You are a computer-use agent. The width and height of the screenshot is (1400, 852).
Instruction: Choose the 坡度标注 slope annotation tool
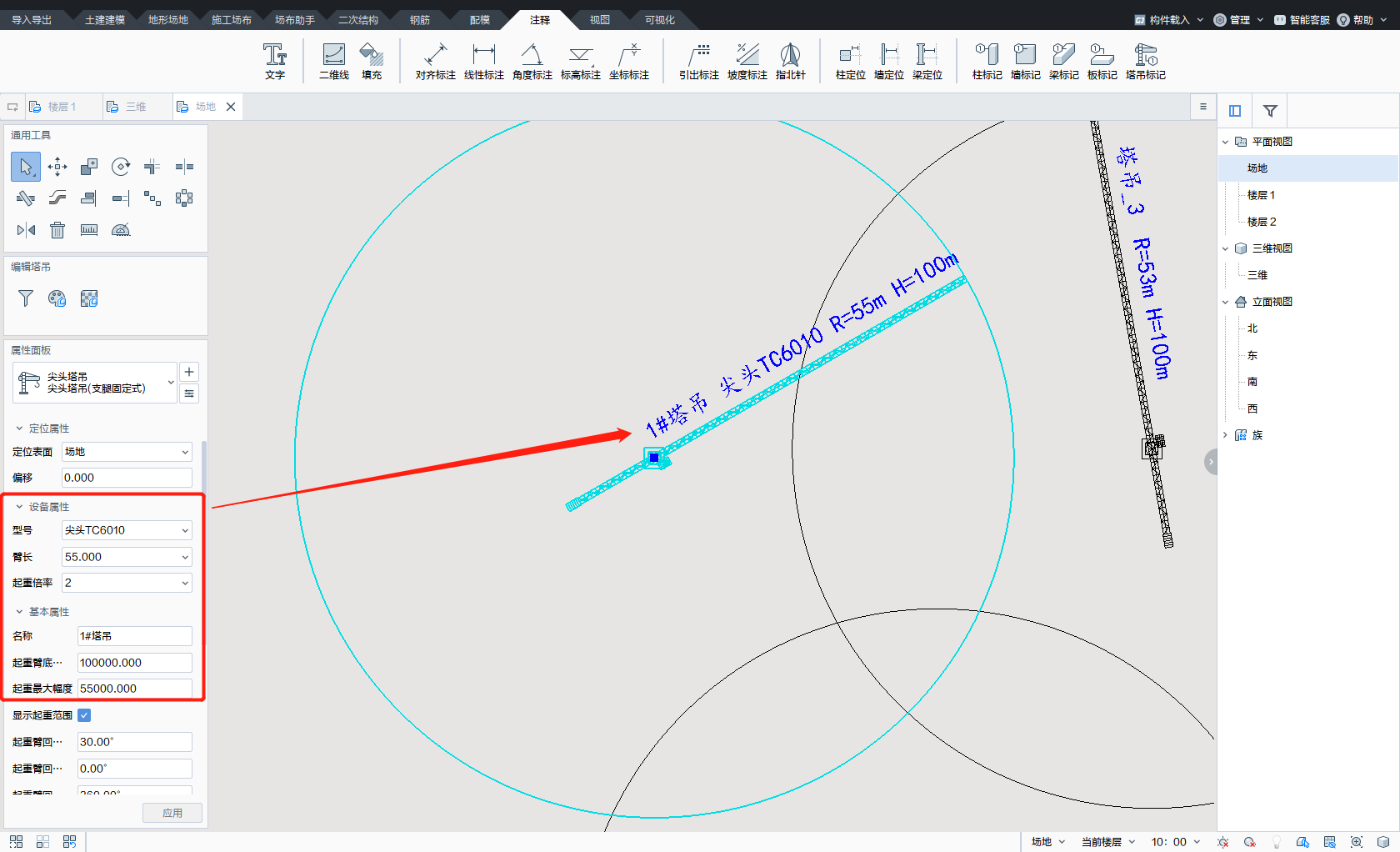pos(747,62)
